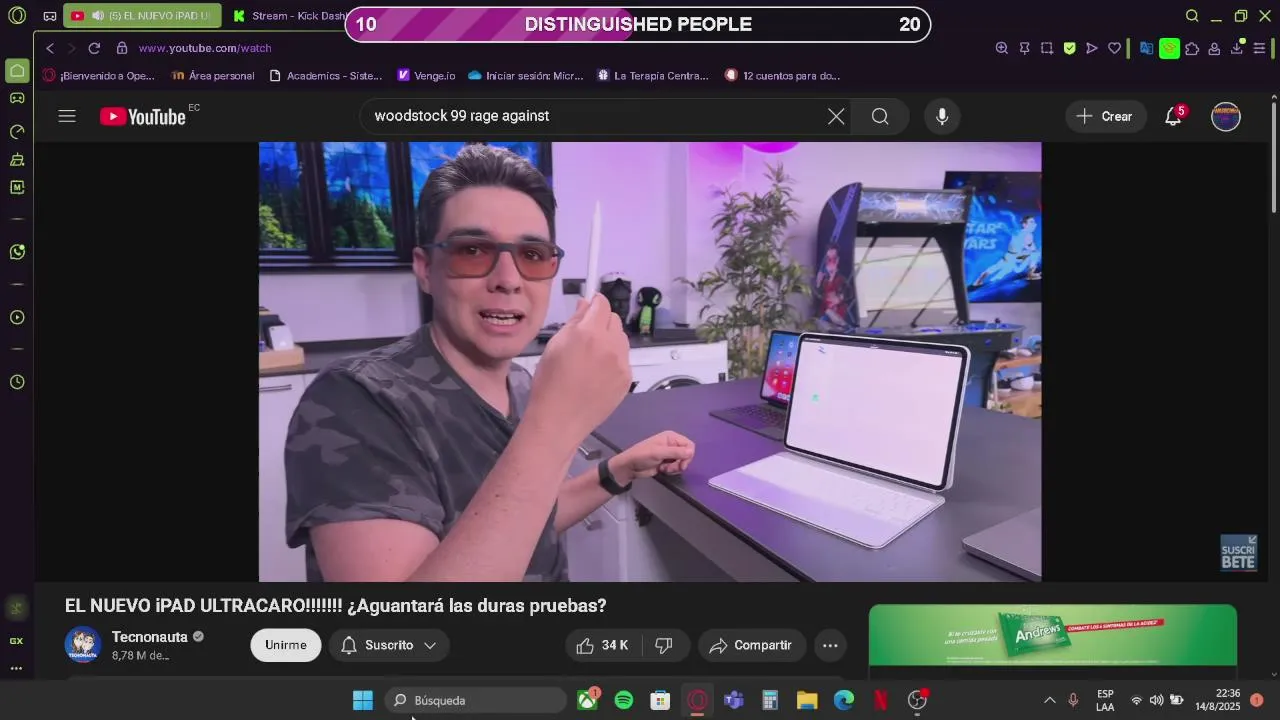Open the 12 cuentos para do... bookmark
The image size is (1280, 720).
(x=782, y=75)
